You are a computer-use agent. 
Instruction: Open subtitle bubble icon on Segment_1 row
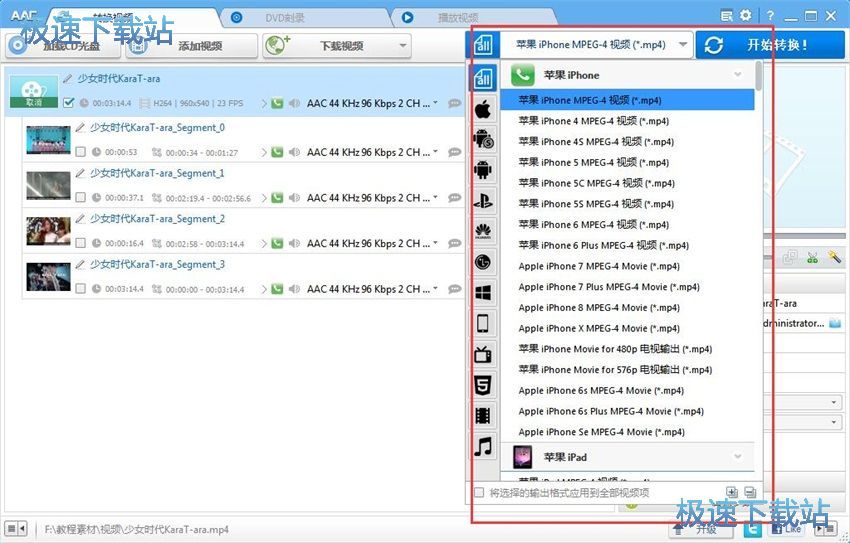point(455,198)
